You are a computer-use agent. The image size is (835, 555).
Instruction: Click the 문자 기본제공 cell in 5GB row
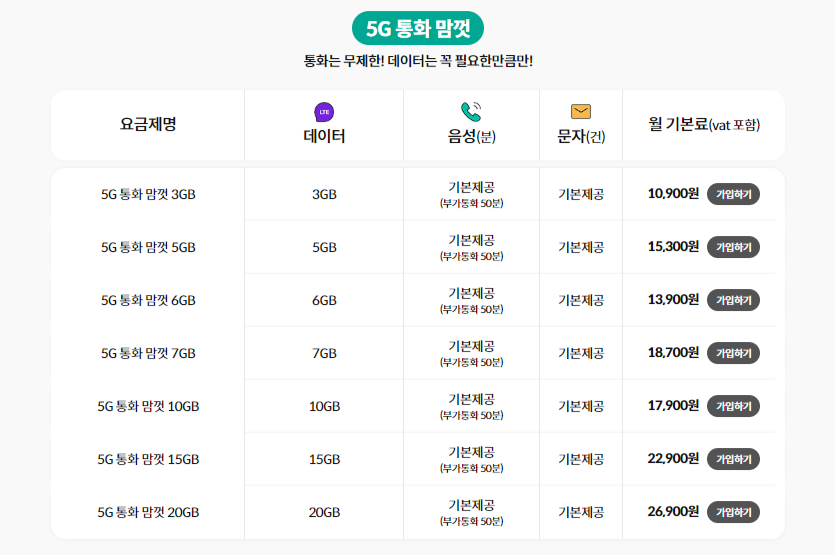tap(581, 247)
